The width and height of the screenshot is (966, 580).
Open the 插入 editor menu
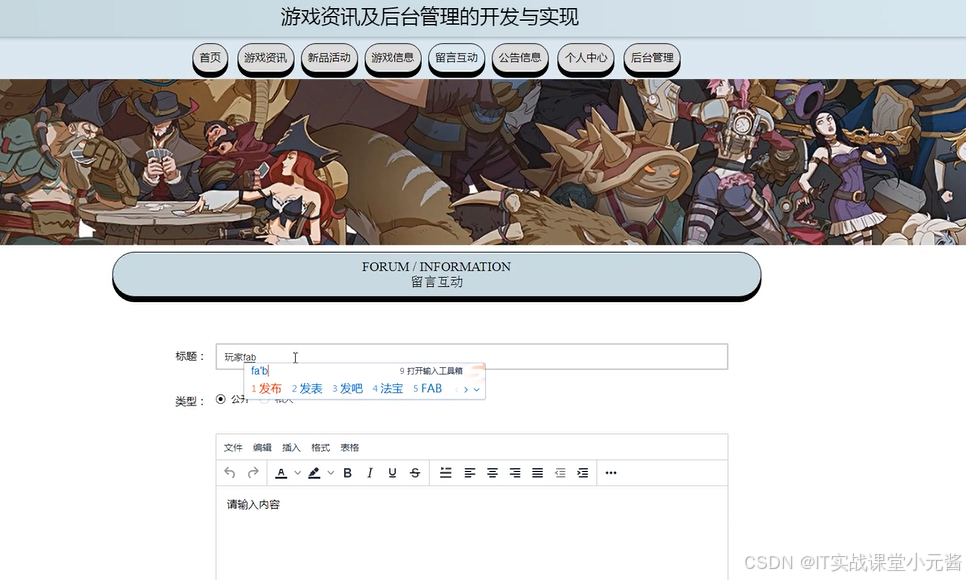click(291, 447)
